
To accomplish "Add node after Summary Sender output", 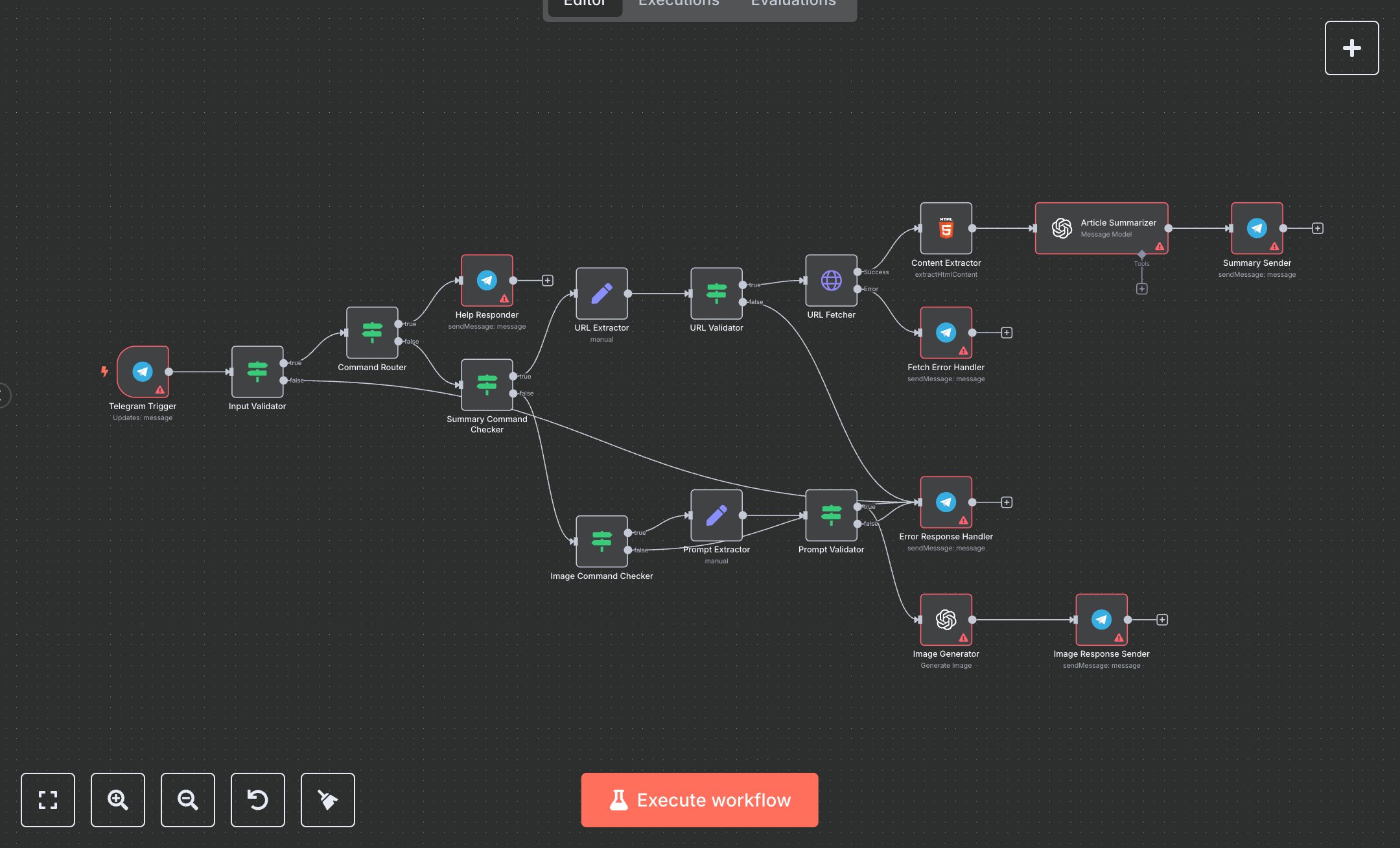I will coord(1318,228).
